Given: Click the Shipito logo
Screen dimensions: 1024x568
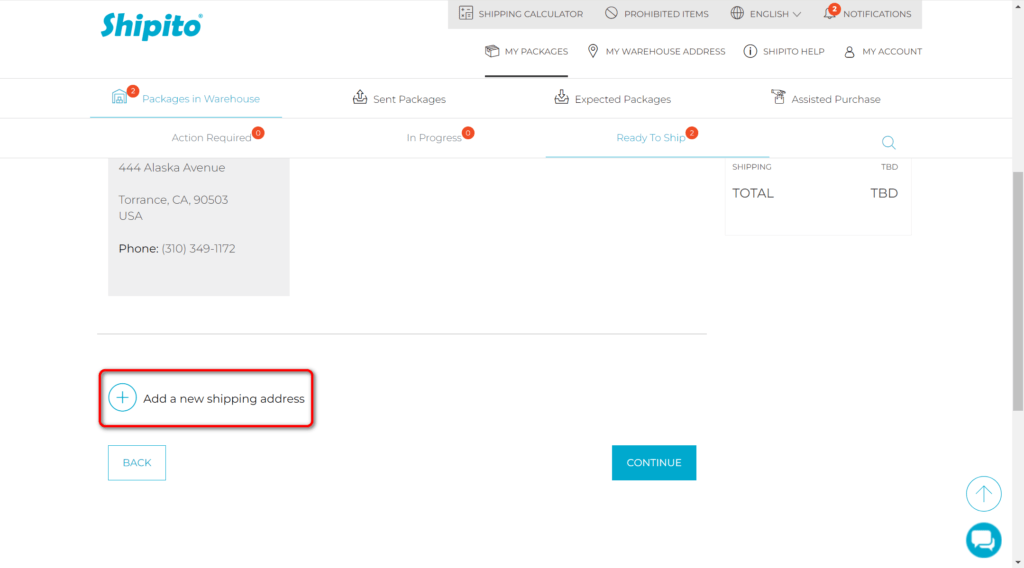Looking at the screenshot, I should pos(152,26).
